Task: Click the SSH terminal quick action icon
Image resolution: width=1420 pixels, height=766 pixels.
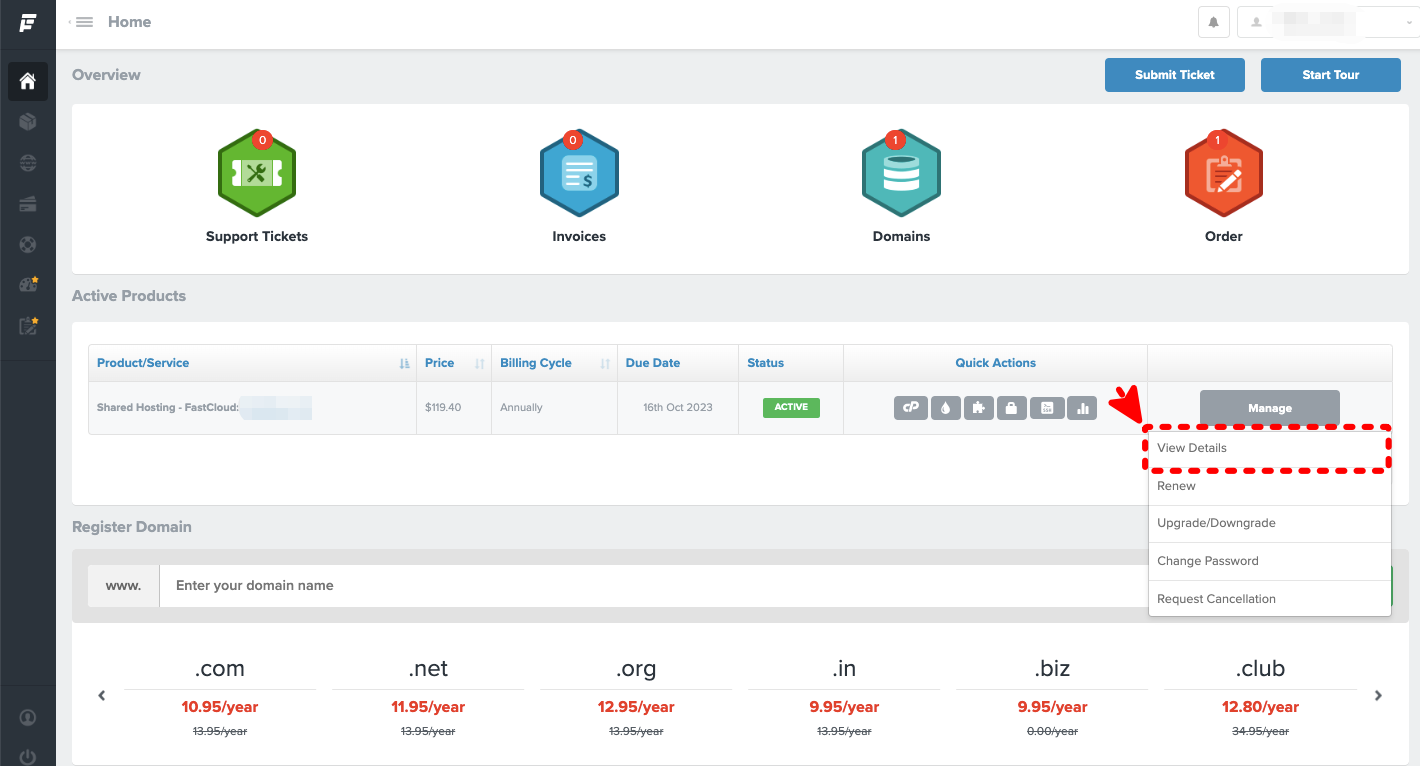Action: (x=1047, y=408)
